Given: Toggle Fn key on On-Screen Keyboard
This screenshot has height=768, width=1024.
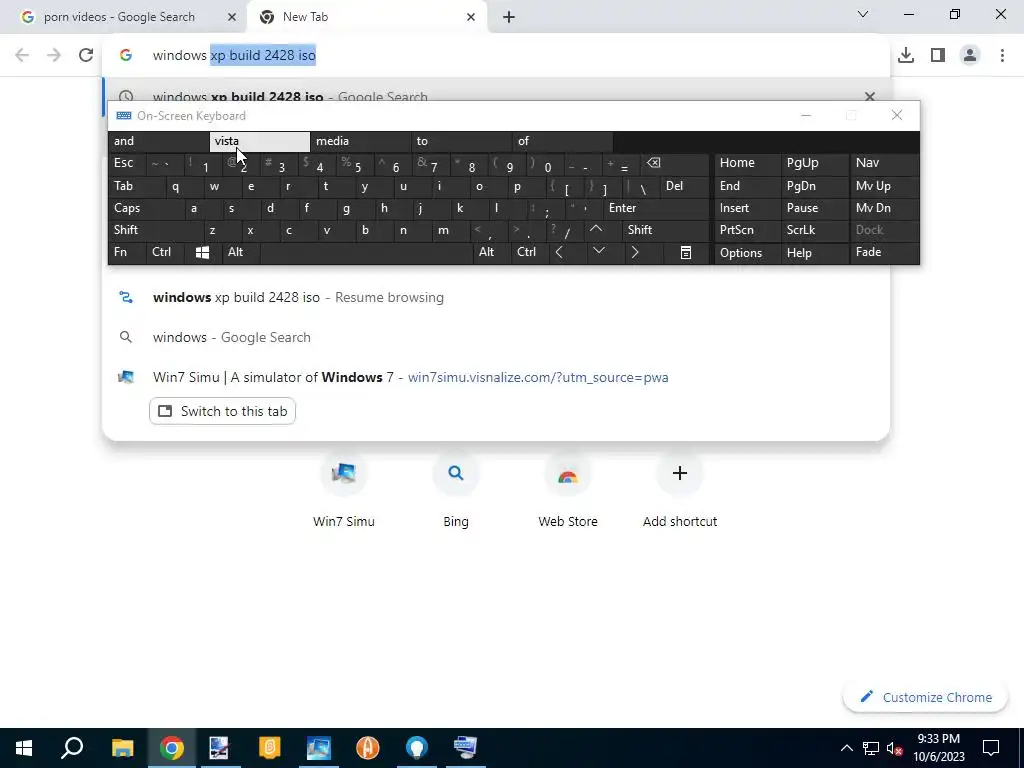Looking at the screenshot, I should point(127,252).
